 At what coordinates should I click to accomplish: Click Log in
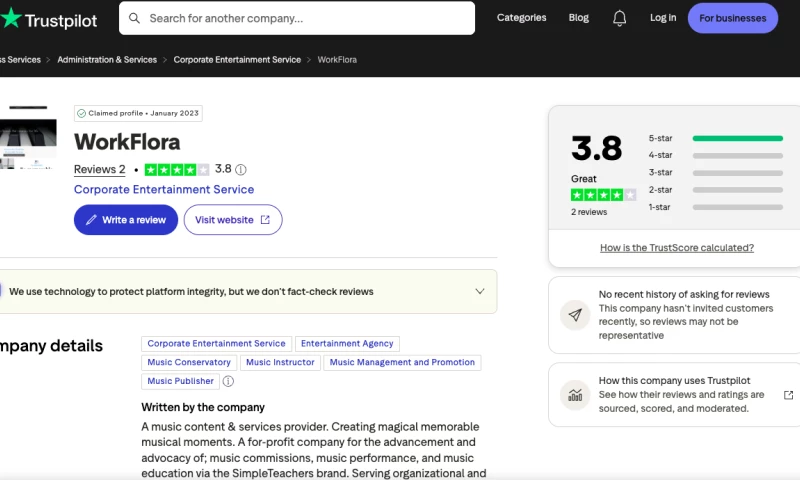(663, 18)
